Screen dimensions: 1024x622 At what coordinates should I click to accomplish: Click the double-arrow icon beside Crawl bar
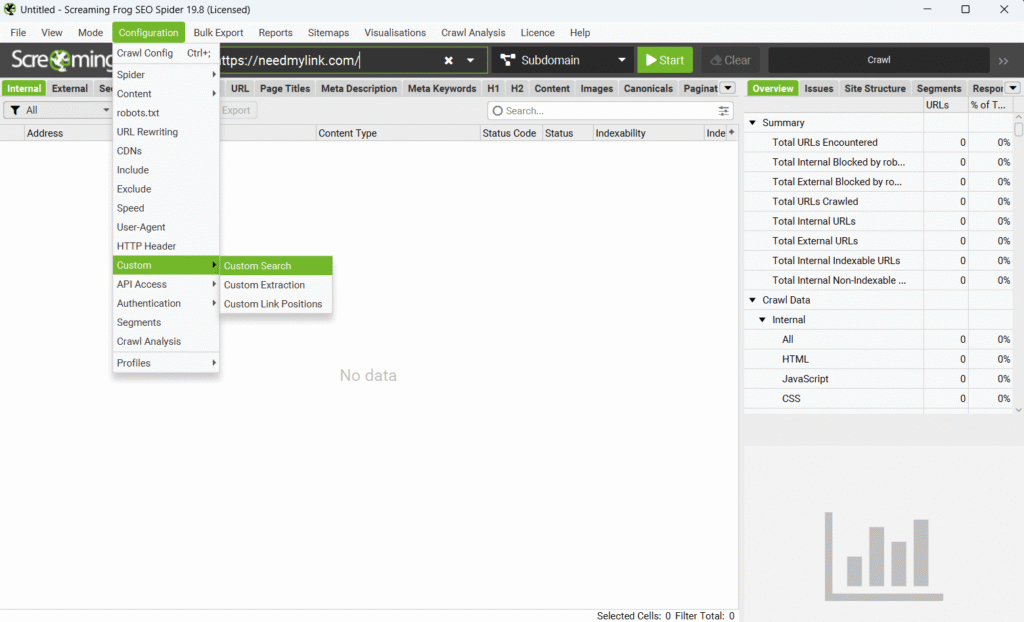tap(1003, 60)
